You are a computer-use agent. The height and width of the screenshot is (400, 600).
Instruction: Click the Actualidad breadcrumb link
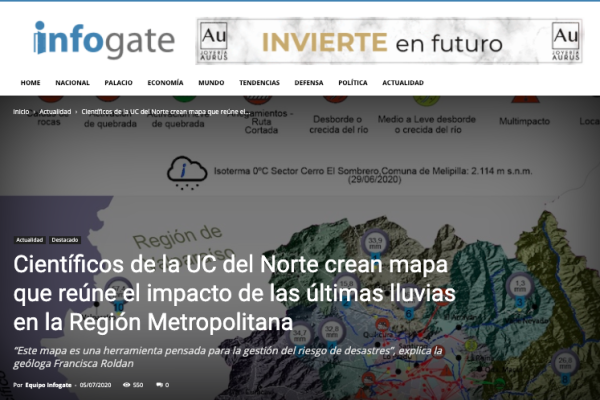tap(55, 112)
